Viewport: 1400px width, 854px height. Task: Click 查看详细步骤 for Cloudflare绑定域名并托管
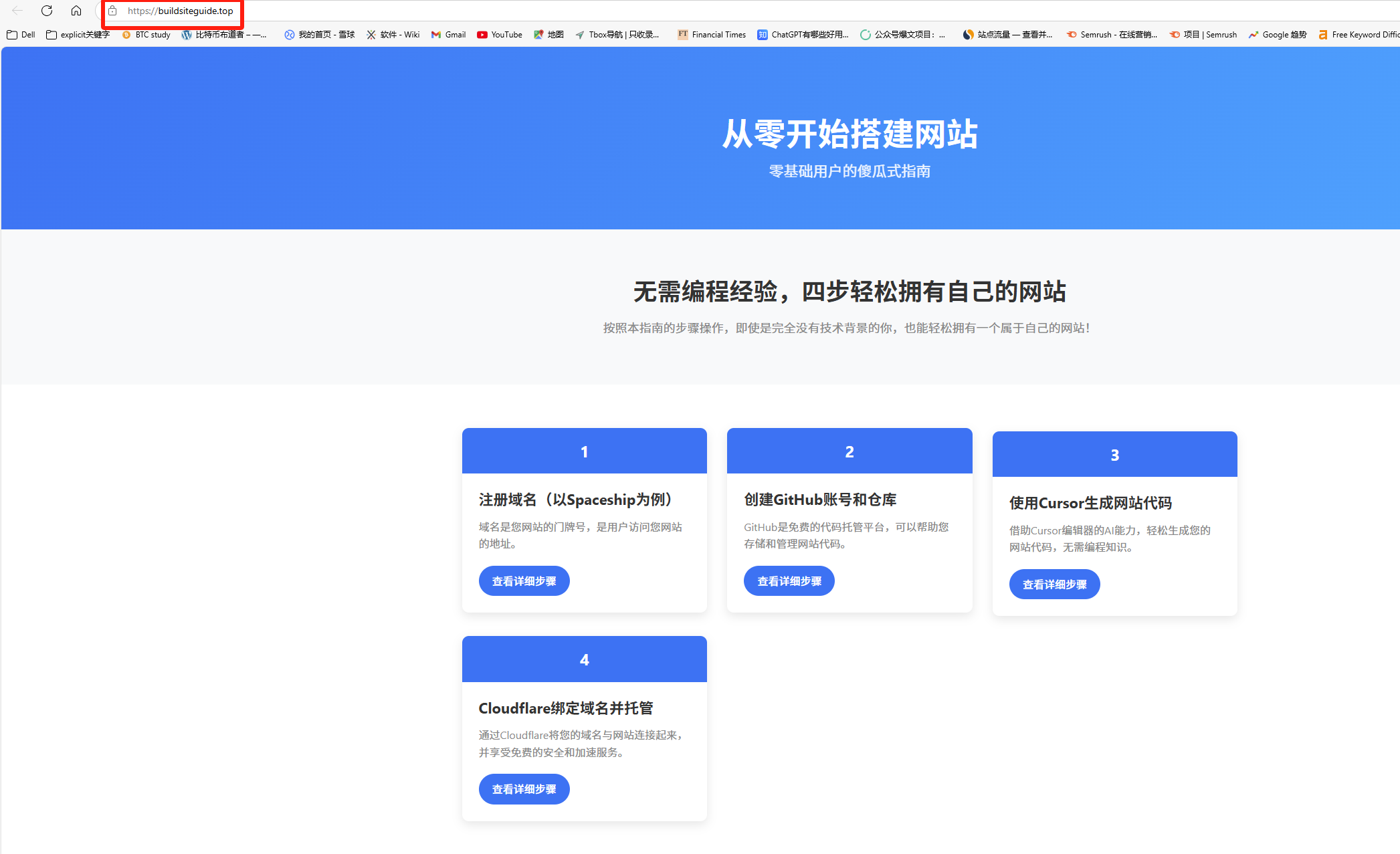(524, 788)
